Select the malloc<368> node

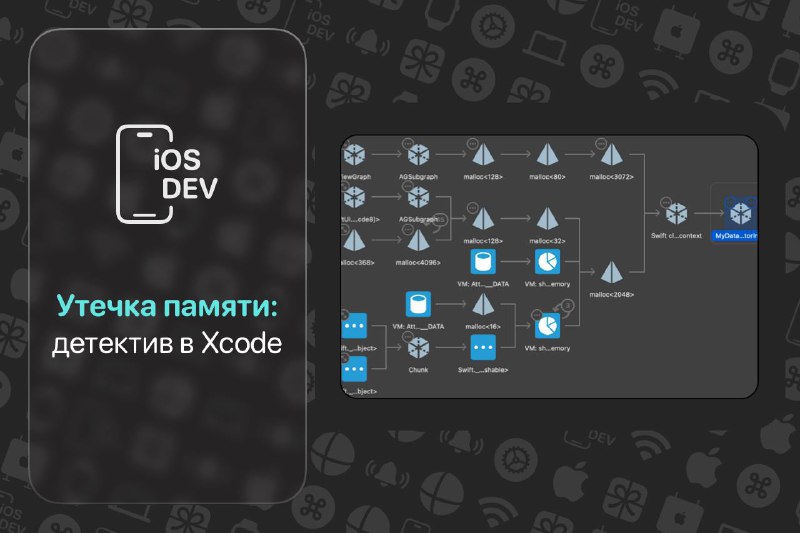tap(355, 240)
